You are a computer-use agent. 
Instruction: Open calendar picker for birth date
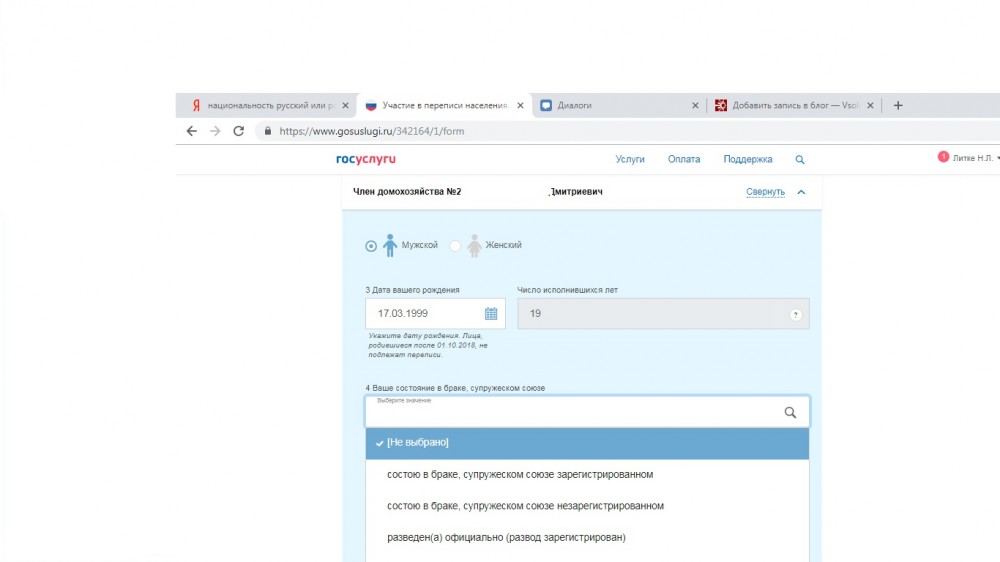491,314
